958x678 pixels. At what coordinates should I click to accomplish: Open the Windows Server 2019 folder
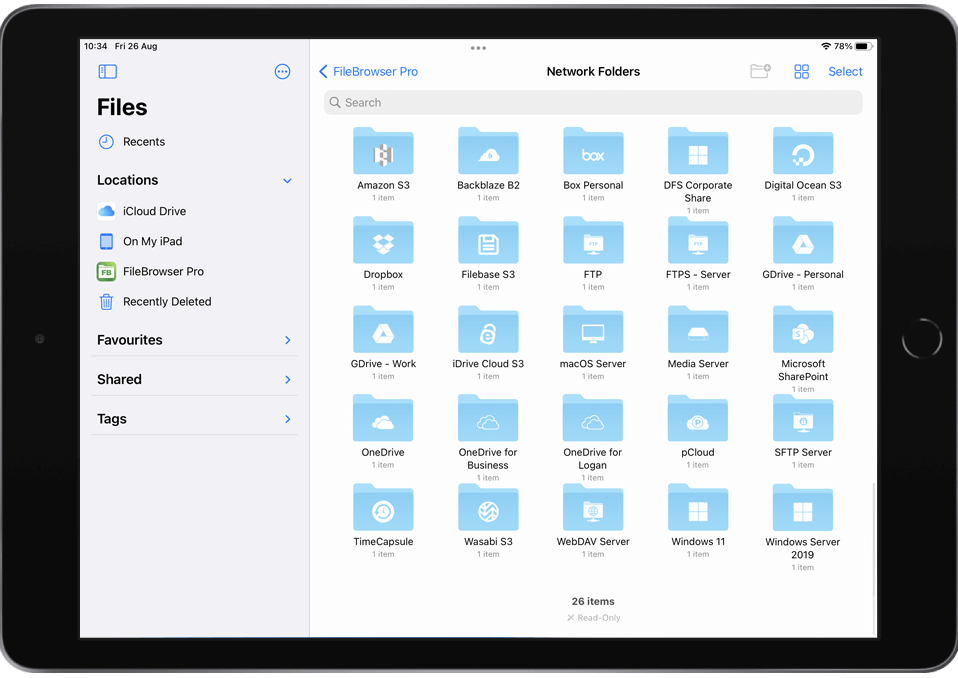click(x=803, y=507)
